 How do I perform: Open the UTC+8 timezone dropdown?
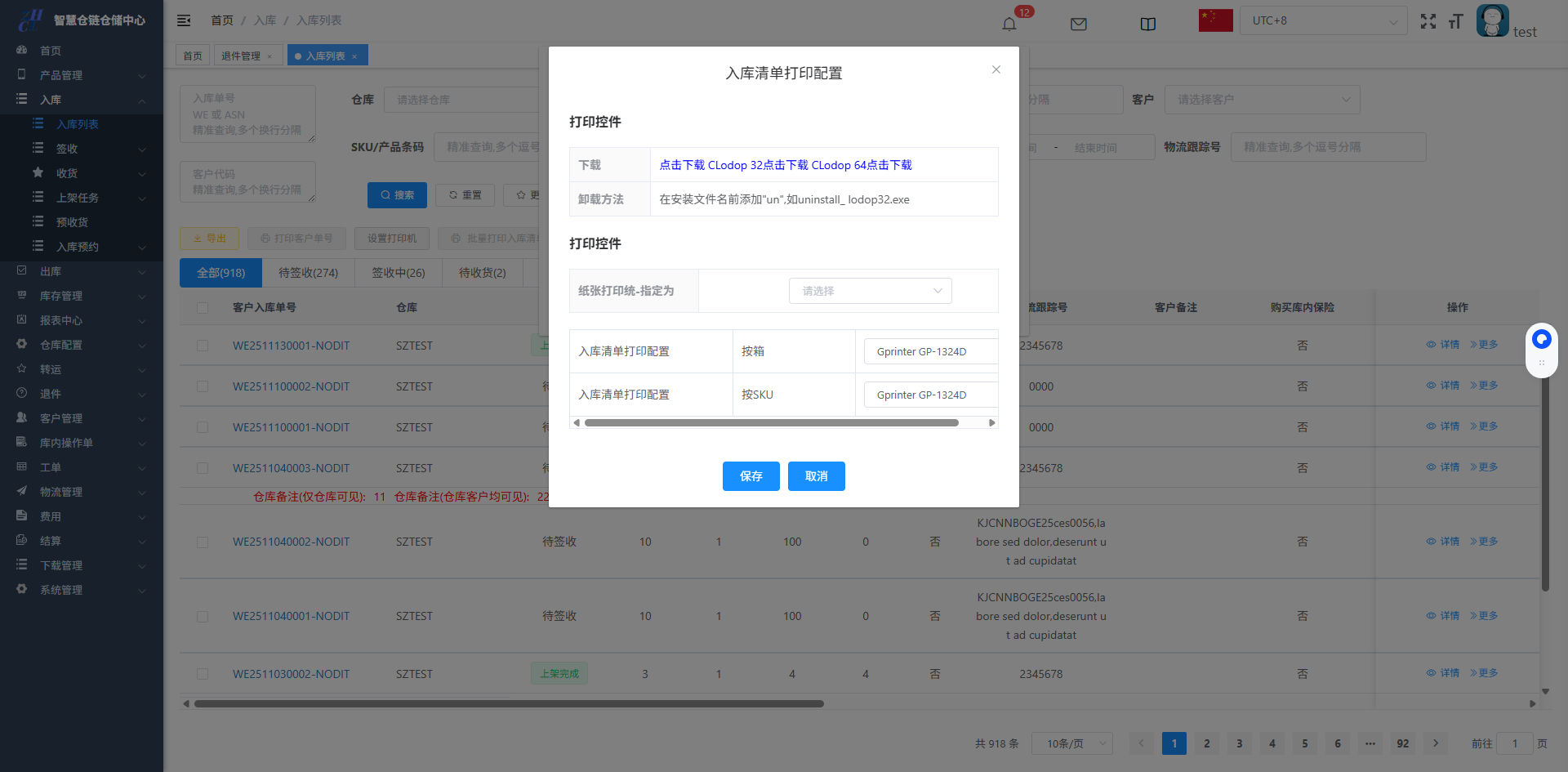pyautogui.click(x=1323, y=20)
